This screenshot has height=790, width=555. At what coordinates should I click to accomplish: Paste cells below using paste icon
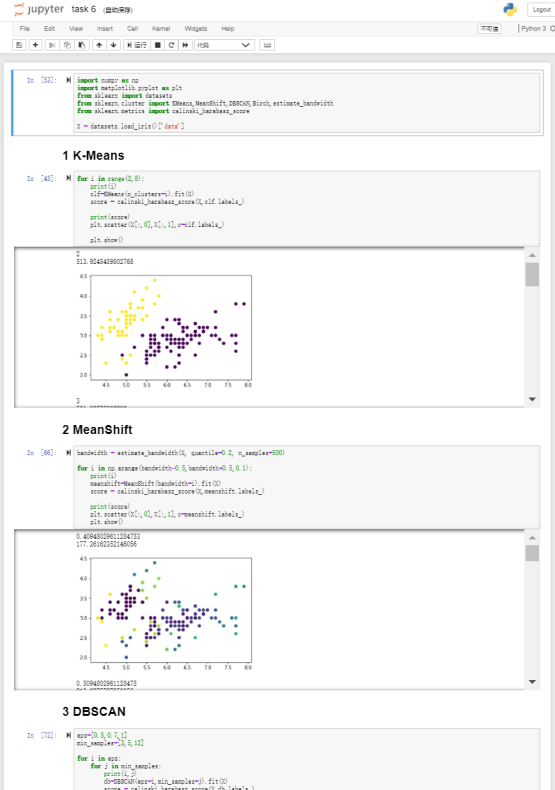(82, 45)
